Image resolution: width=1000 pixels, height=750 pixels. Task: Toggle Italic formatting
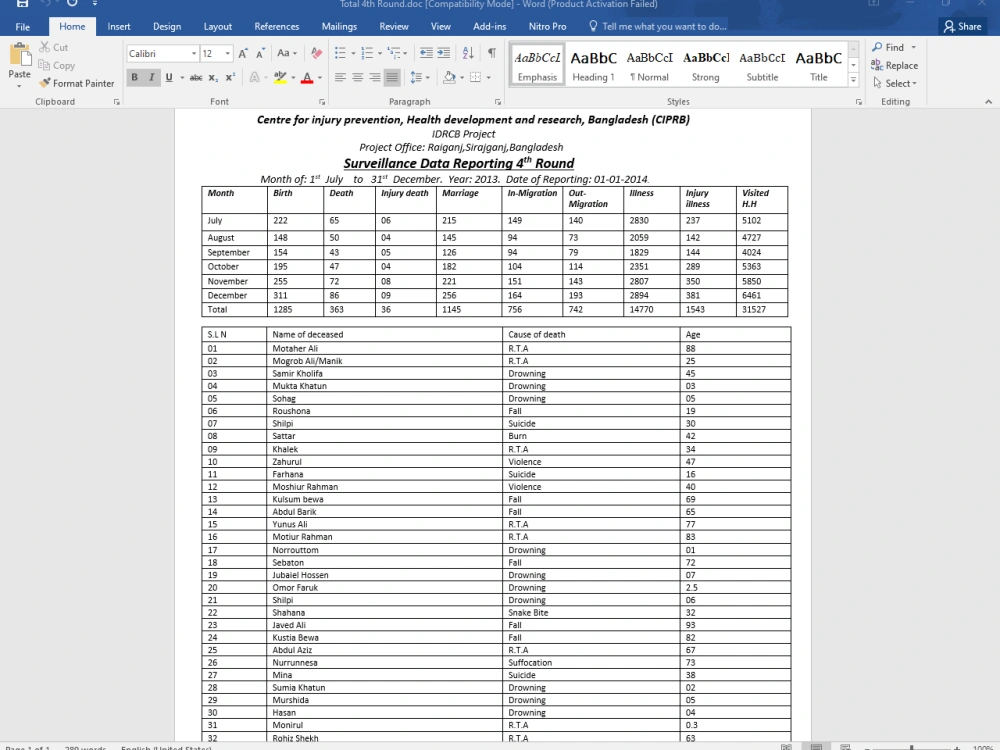click(x=152, y=77)
